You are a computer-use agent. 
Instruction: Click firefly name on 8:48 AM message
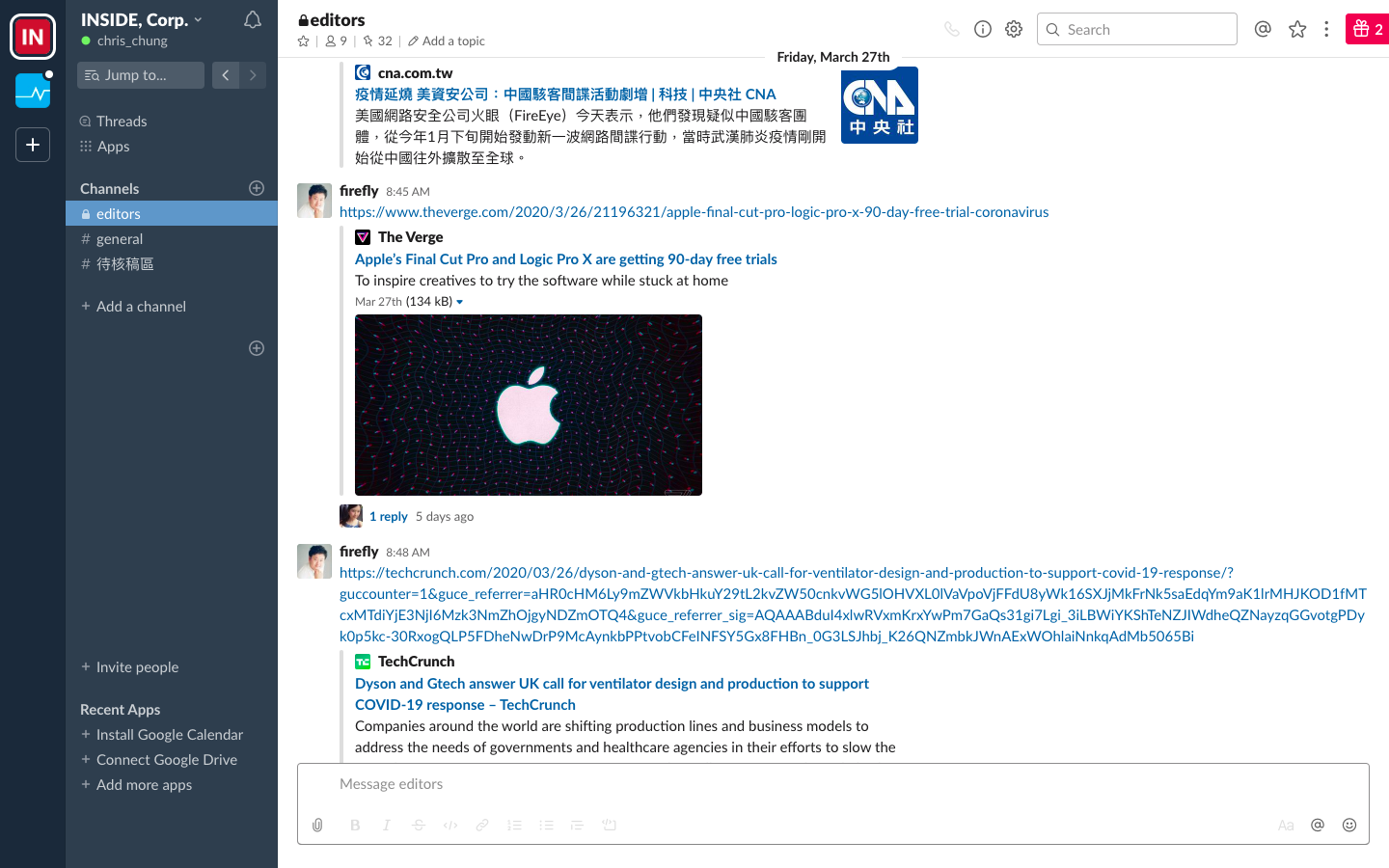(359, 551)
